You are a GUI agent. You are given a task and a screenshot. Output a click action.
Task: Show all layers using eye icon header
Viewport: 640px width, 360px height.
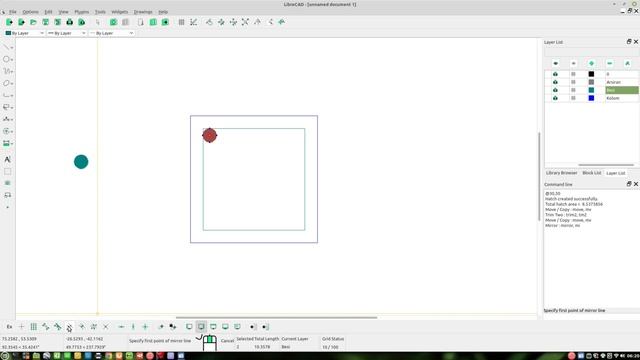tap(556, 63)
